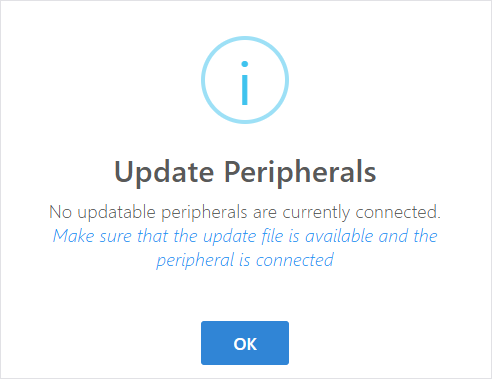Click the dot of the info icon's i

point(245,64)
